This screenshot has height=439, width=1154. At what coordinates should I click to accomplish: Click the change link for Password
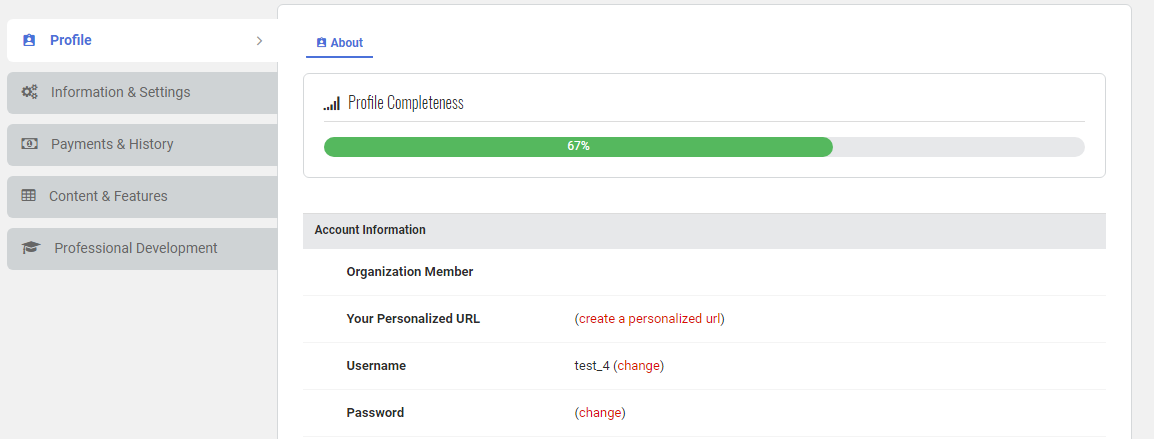click(x=600, y=412)
